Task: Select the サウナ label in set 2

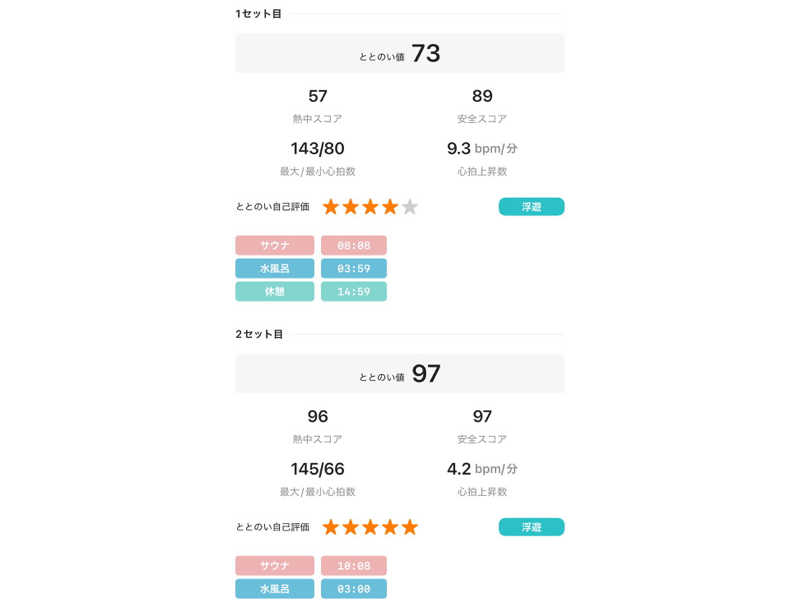Action: point(274,566)
